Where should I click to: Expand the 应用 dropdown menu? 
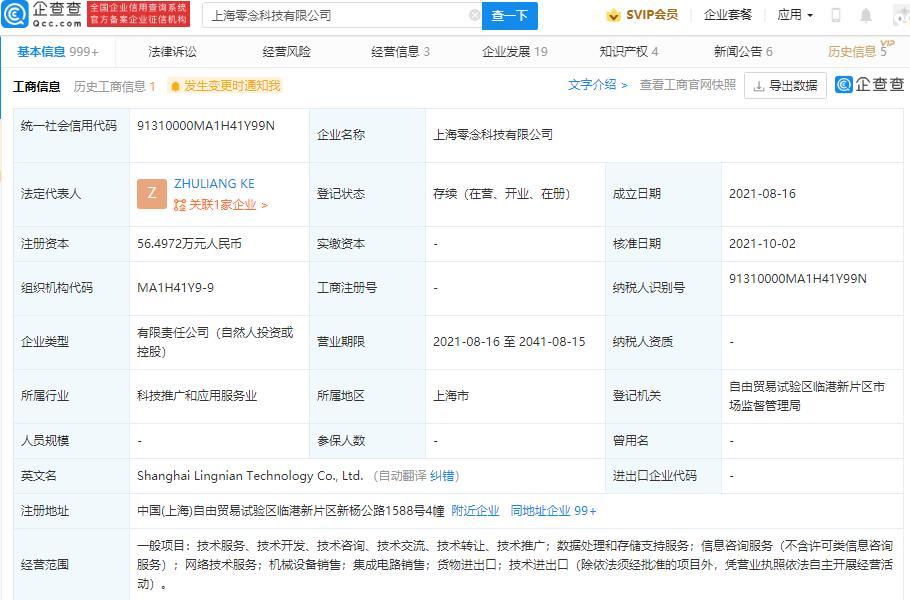pos(795,15)
